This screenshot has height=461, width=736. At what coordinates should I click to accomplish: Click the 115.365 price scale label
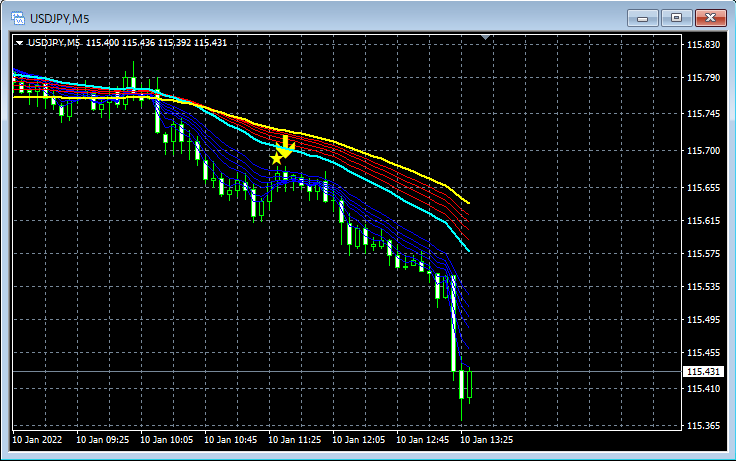point(703,425)
